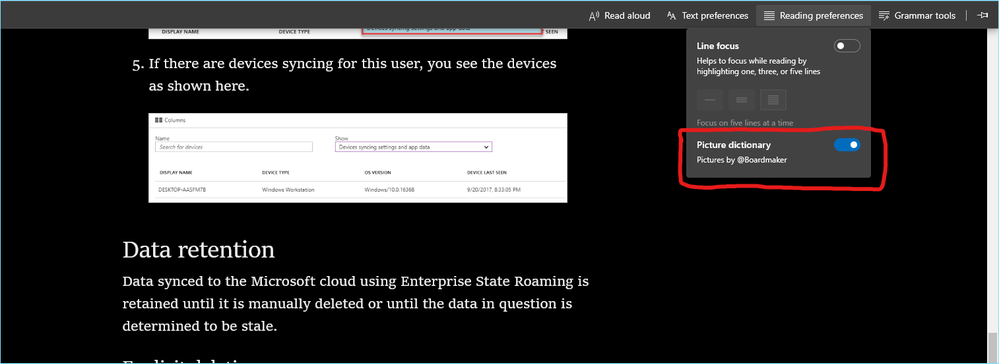Open Grammar tools
The height and width of the screenshot is (364, 999).
click(x=916, y=15)
